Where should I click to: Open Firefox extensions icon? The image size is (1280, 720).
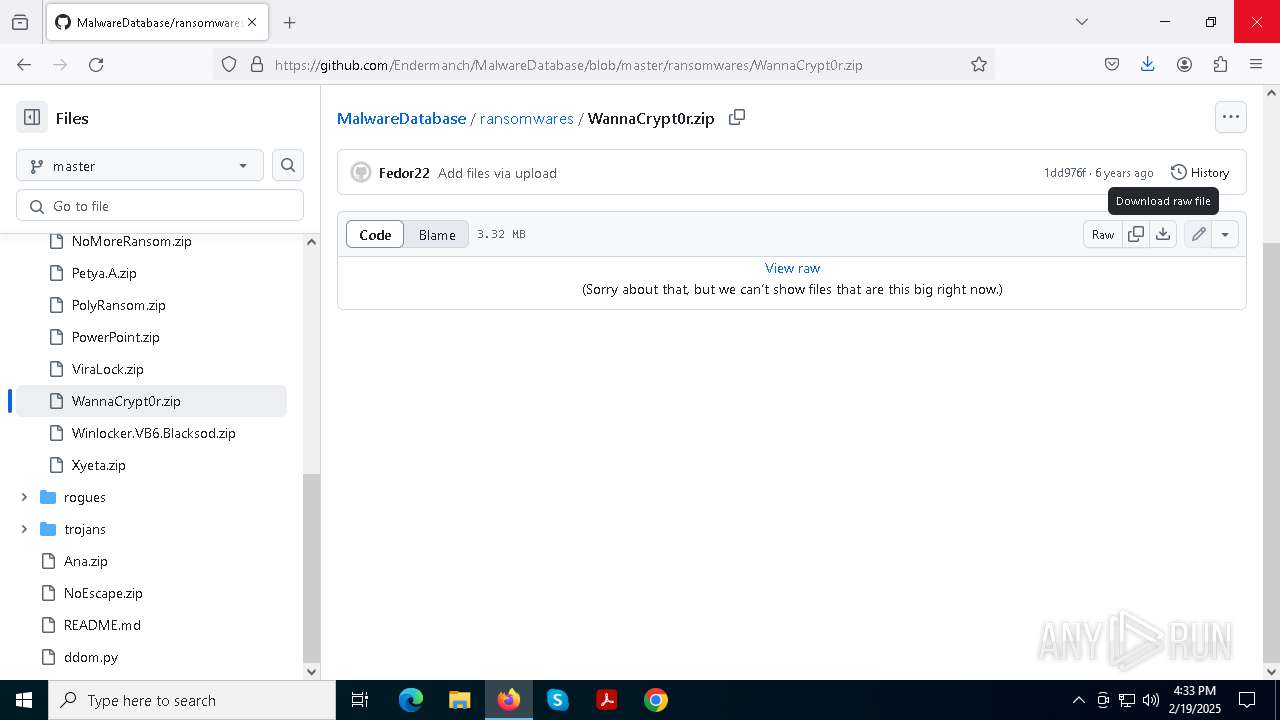click(x=1220, y=64)
